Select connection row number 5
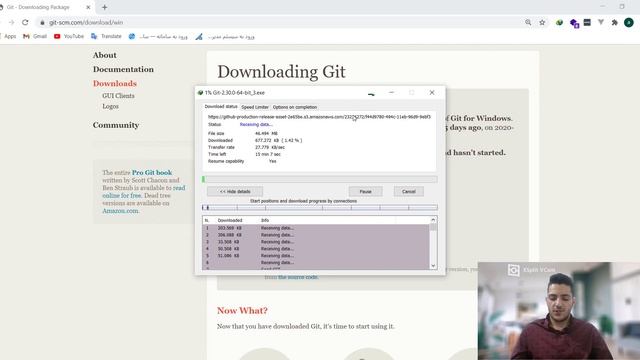Viewport: 640px width, 360px height. coord(316,256)
